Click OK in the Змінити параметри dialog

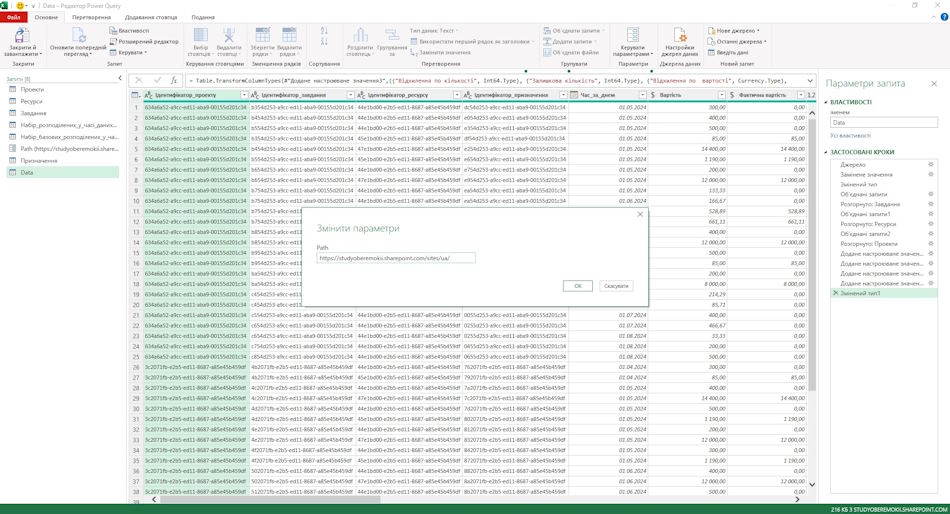[577, 285]
